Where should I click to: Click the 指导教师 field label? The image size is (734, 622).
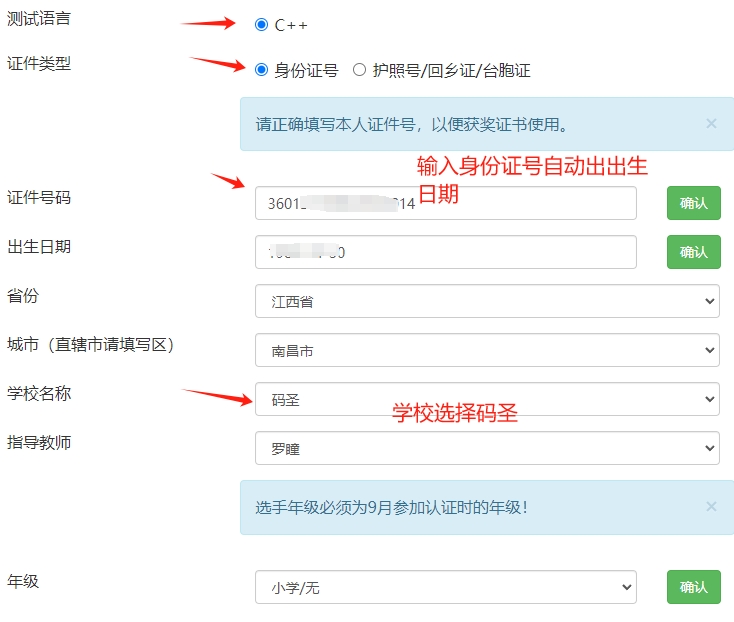coord(39,442)
